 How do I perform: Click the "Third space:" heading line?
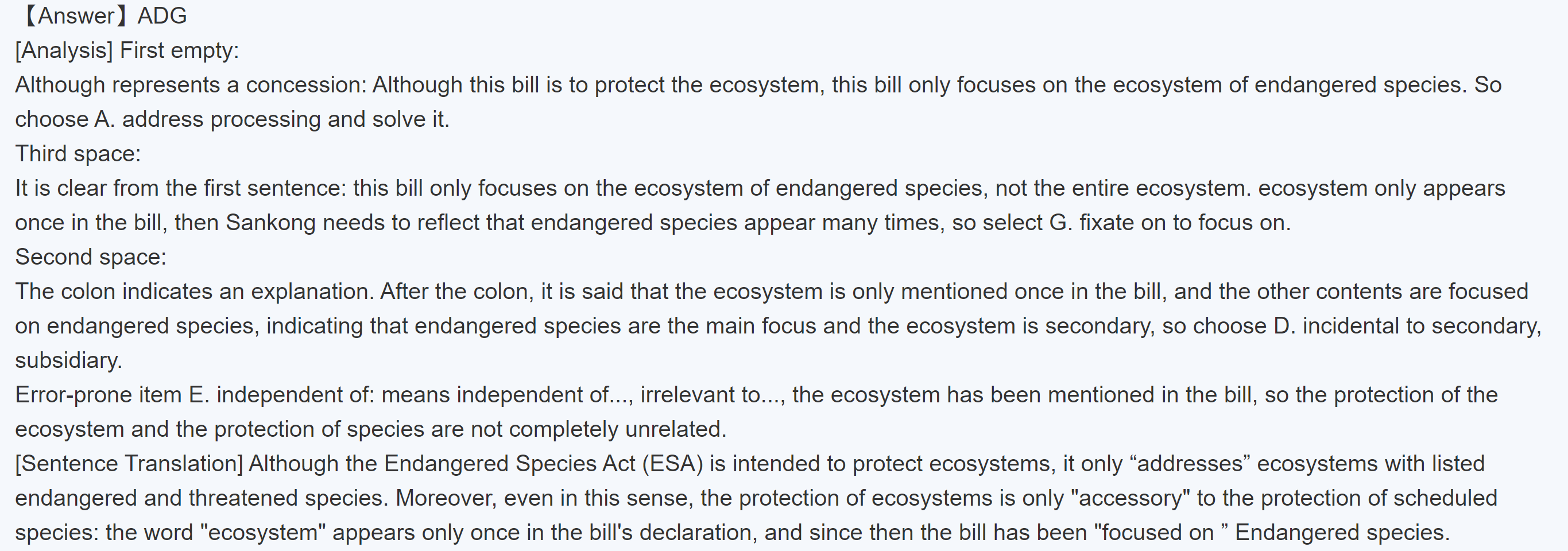[78, 154]
